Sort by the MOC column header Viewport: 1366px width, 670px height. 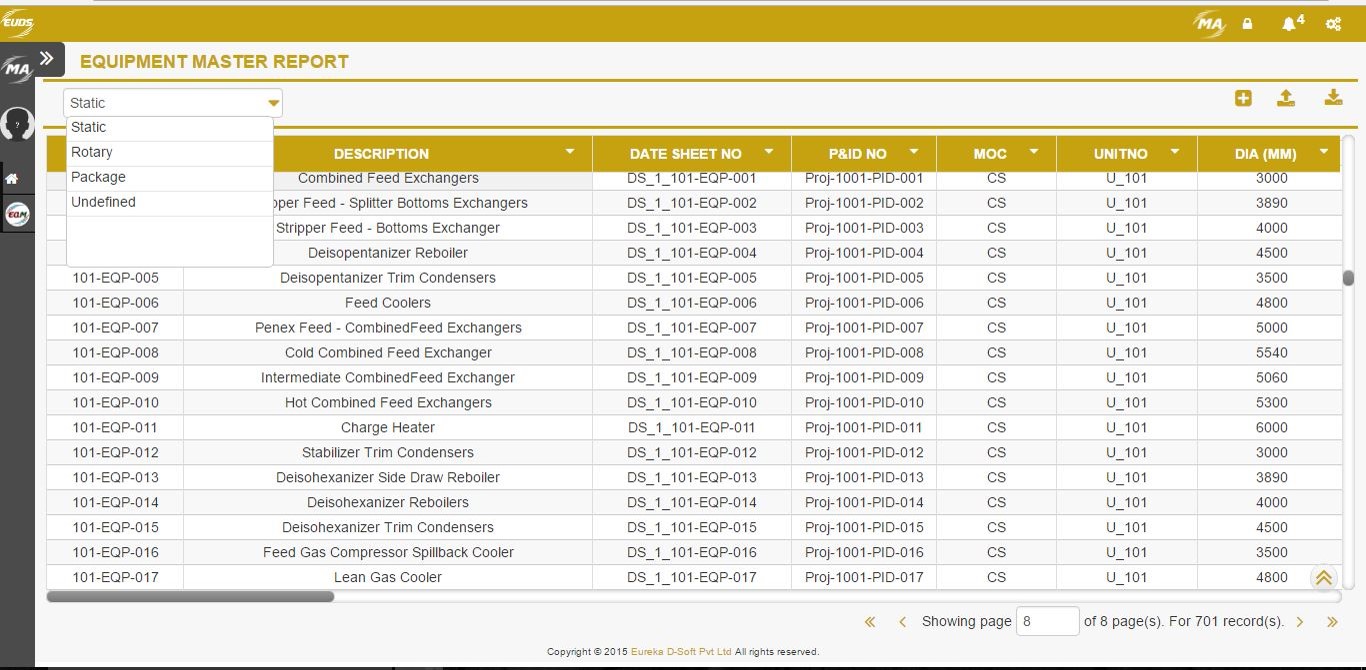point(991,154)
